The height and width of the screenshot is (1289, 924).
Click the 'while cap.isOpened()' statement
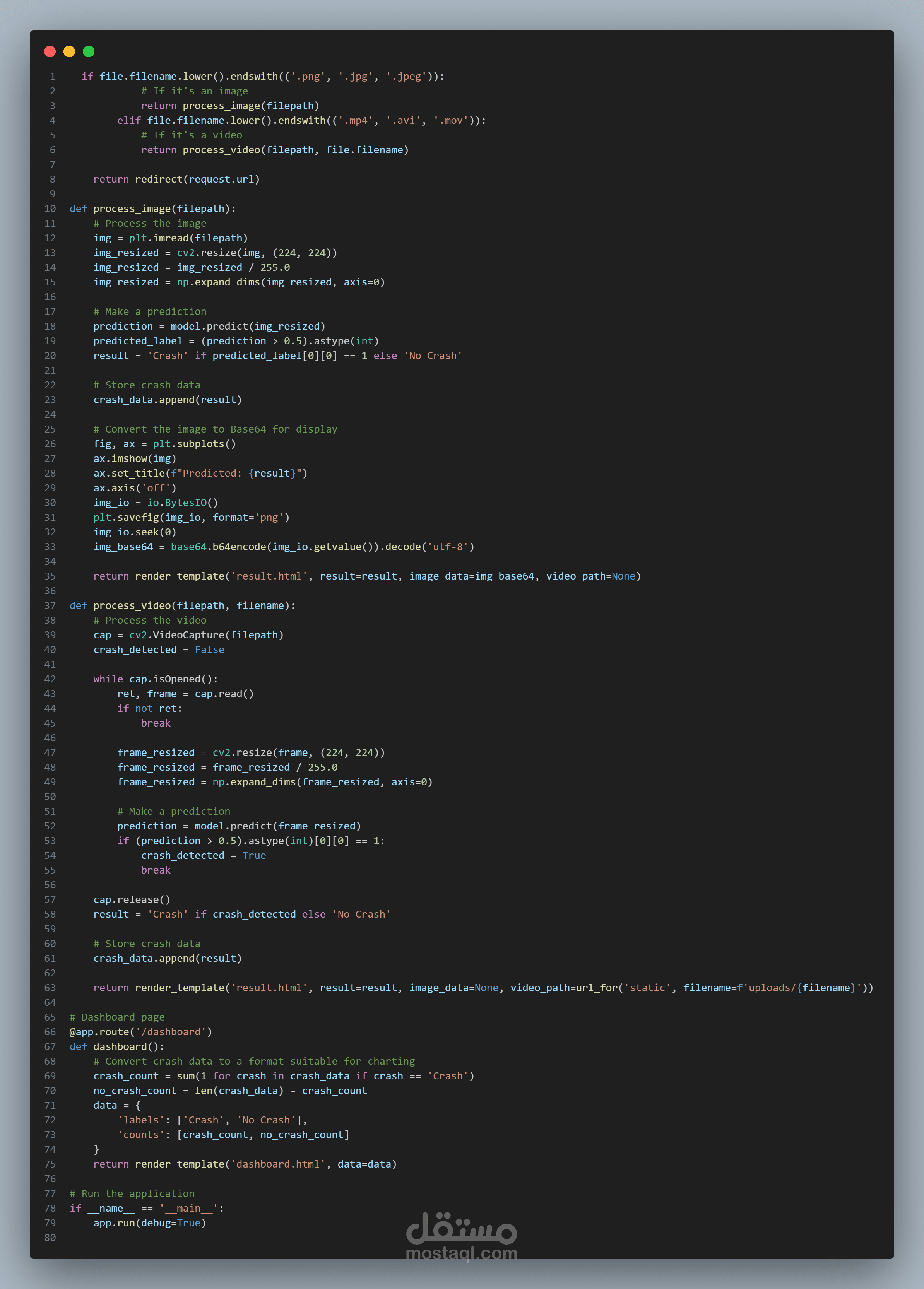pos(155,679)
